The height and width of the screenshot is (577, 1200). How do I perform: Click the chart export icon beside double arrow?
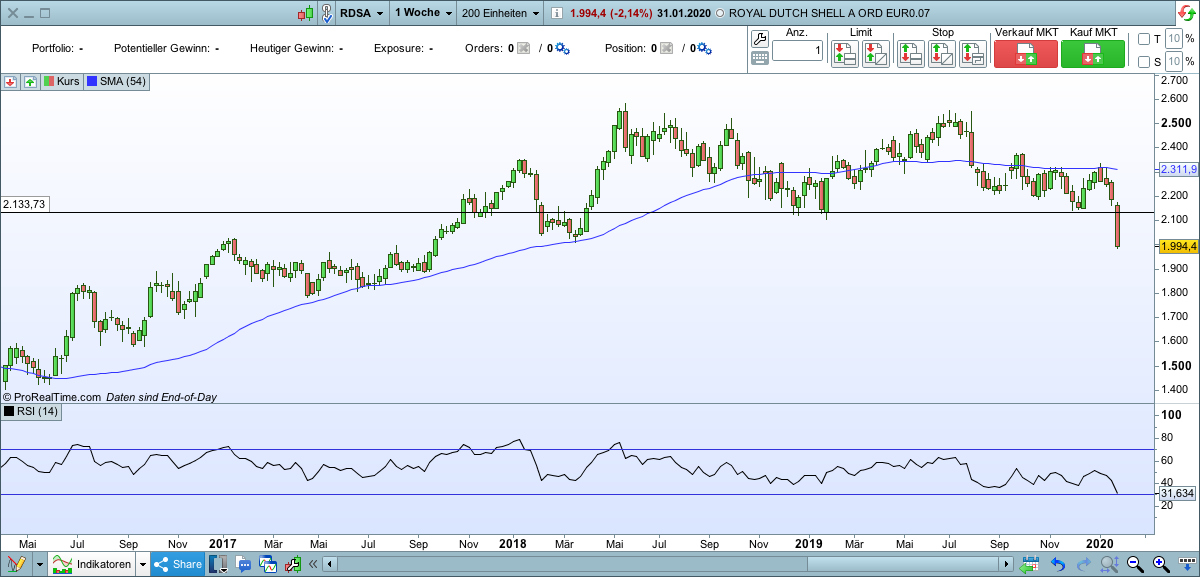[293, 565]
